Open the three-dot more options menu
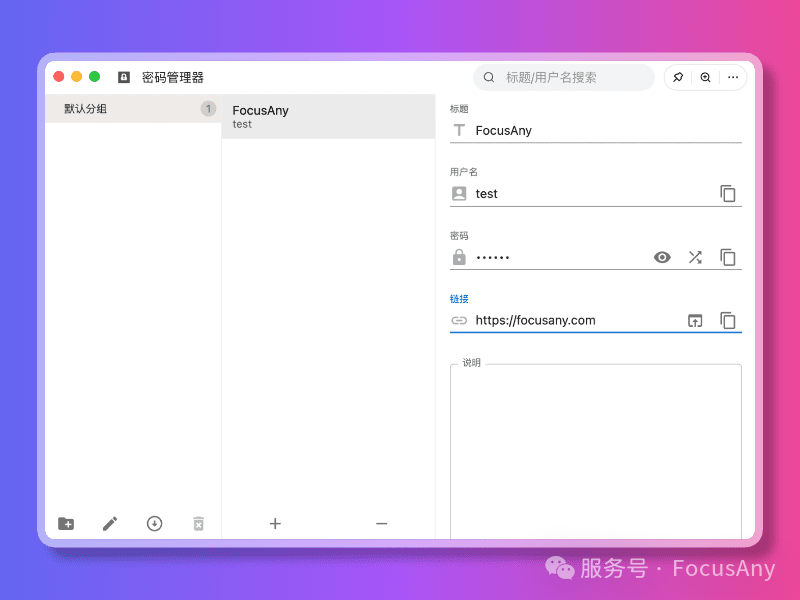800x600 pixels. (733, 77)
